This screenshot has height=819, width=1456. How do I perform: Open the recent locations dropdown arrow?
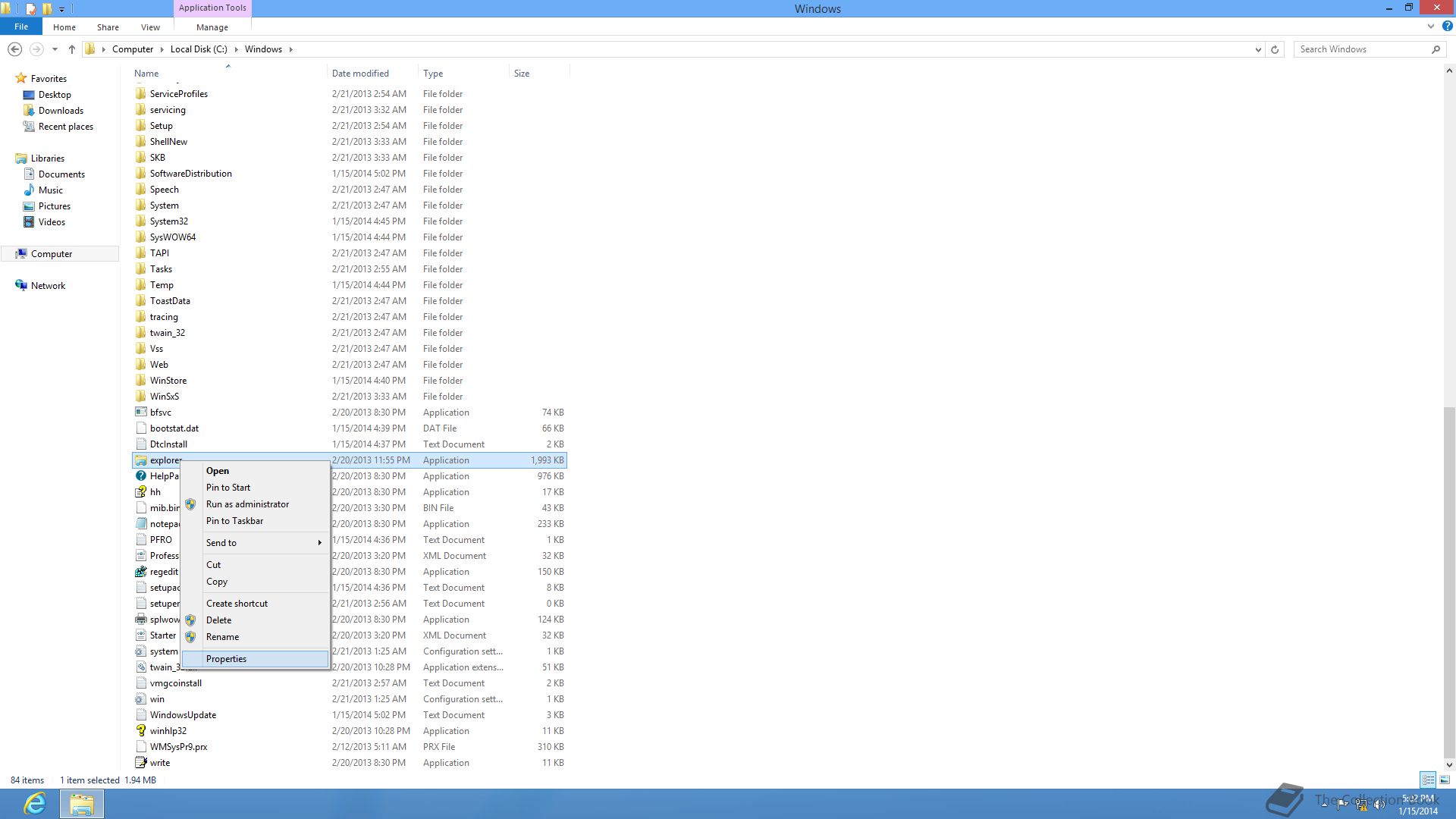(55, 49)
